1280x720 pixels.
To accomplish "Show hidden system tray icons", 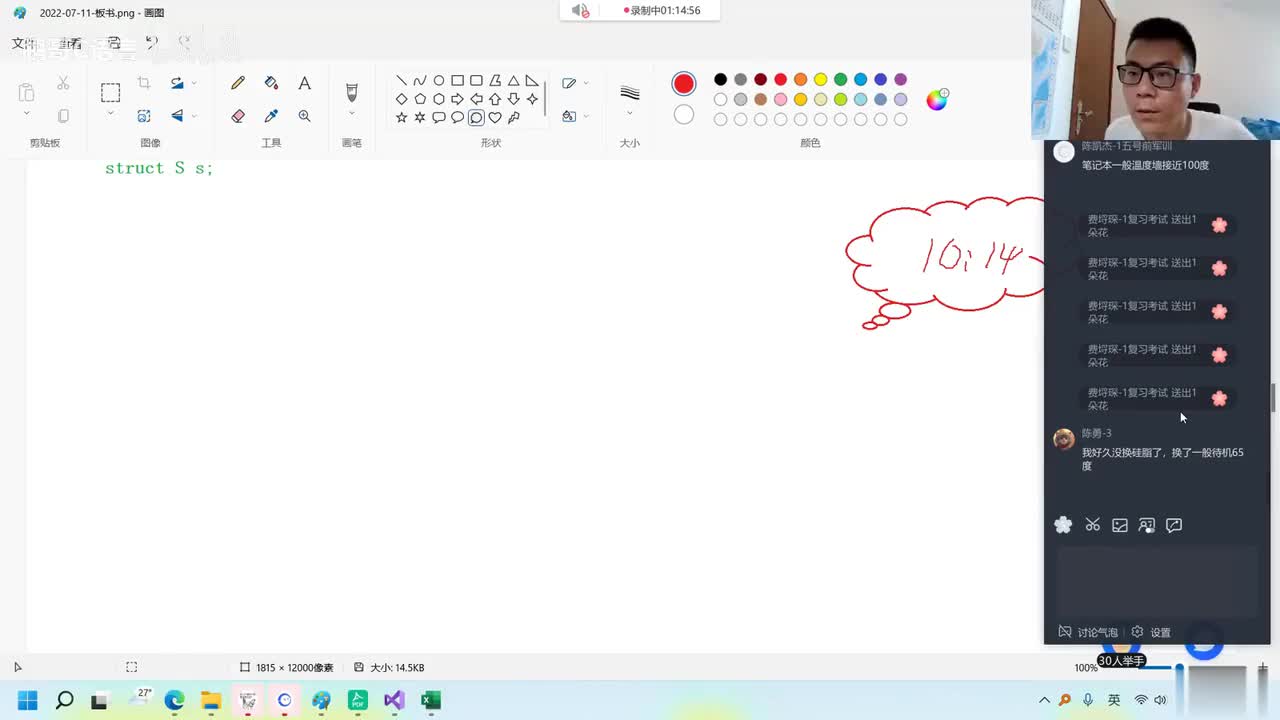I will [1045, 700].
